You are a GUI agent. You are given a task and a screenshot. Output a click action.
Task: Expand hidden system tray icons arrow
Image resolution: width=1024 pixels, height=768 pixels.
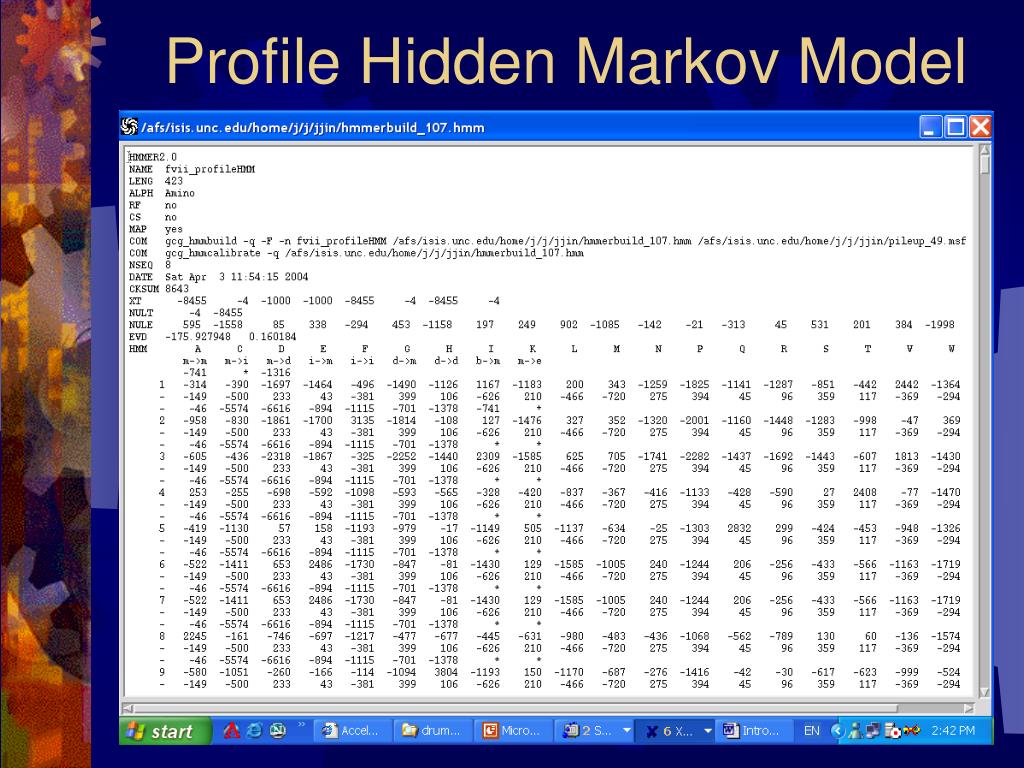tap(838, 731)
